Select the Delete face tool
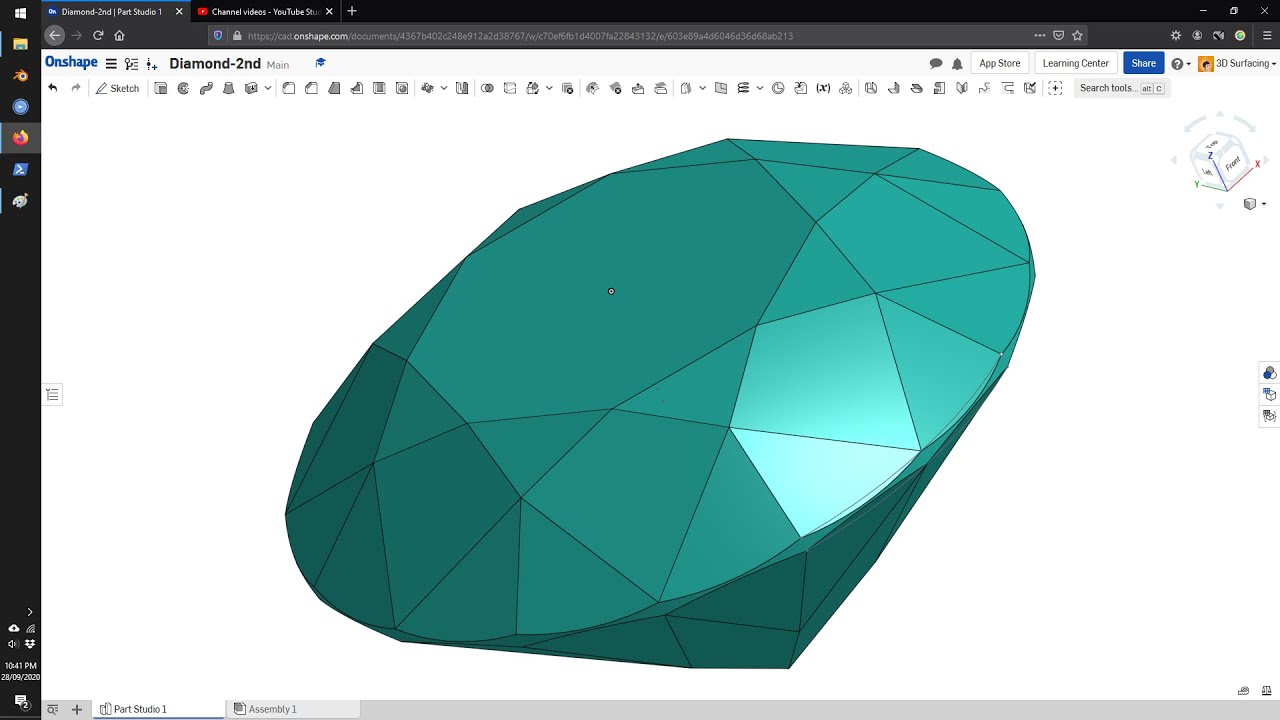This screenshot has width=1280, height=720. coord(615,88)
